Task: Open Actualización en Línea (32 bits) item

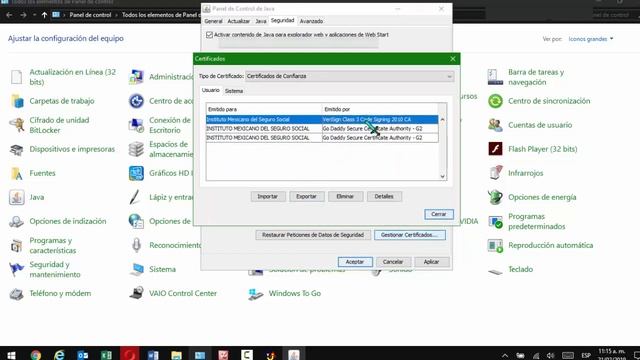Action: pos(62,77)
